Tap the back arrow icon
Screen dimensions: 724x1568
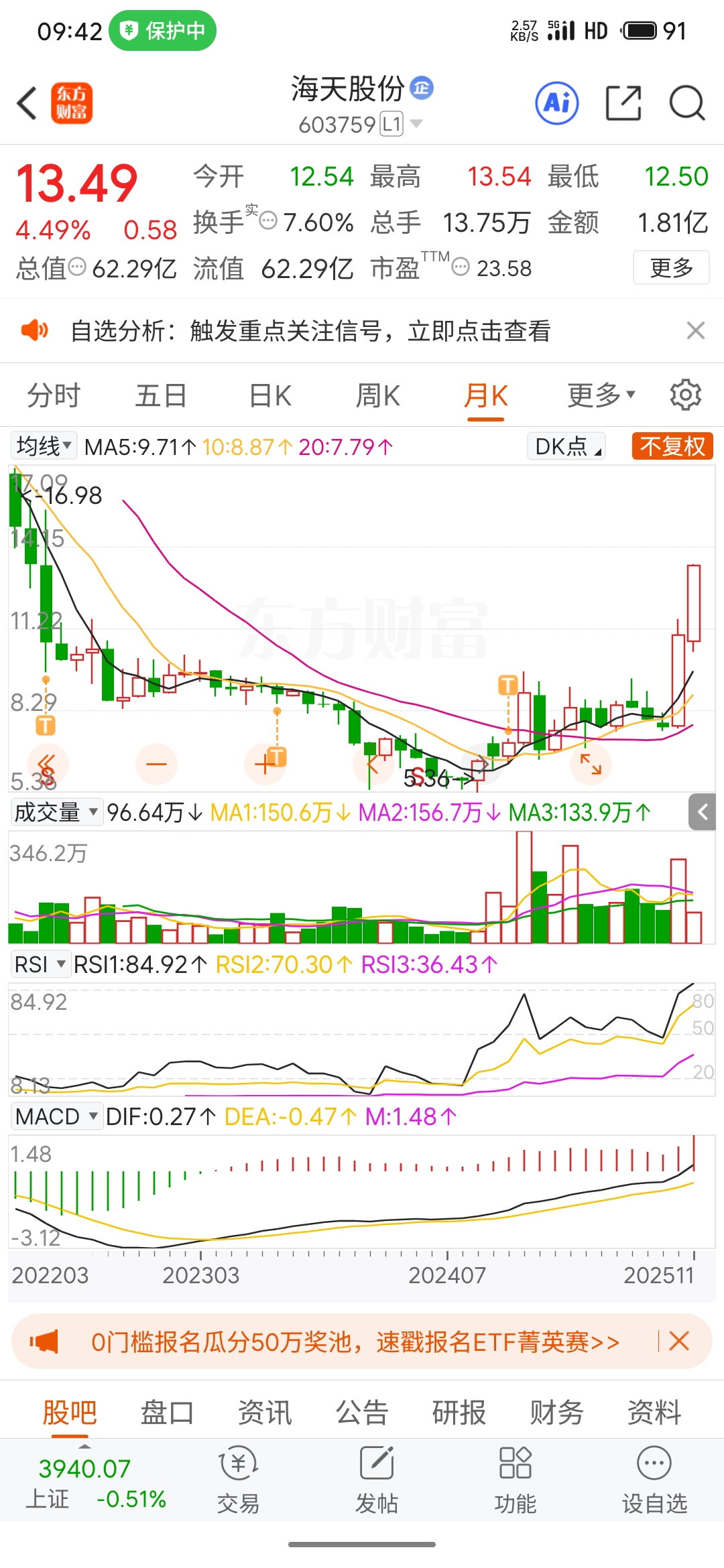click(x=27, y=103)
